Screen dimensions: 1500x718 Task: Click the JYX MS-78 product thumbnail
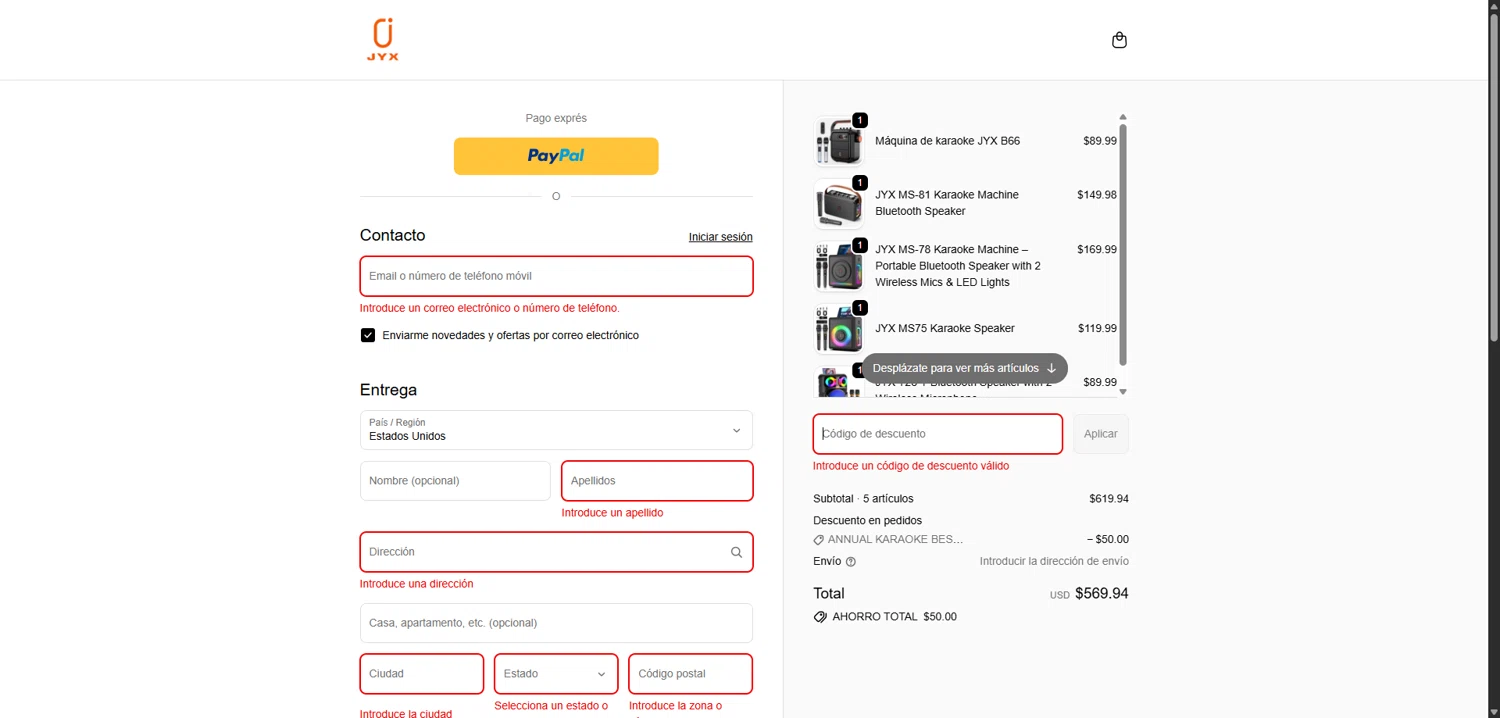pos(839,266)
